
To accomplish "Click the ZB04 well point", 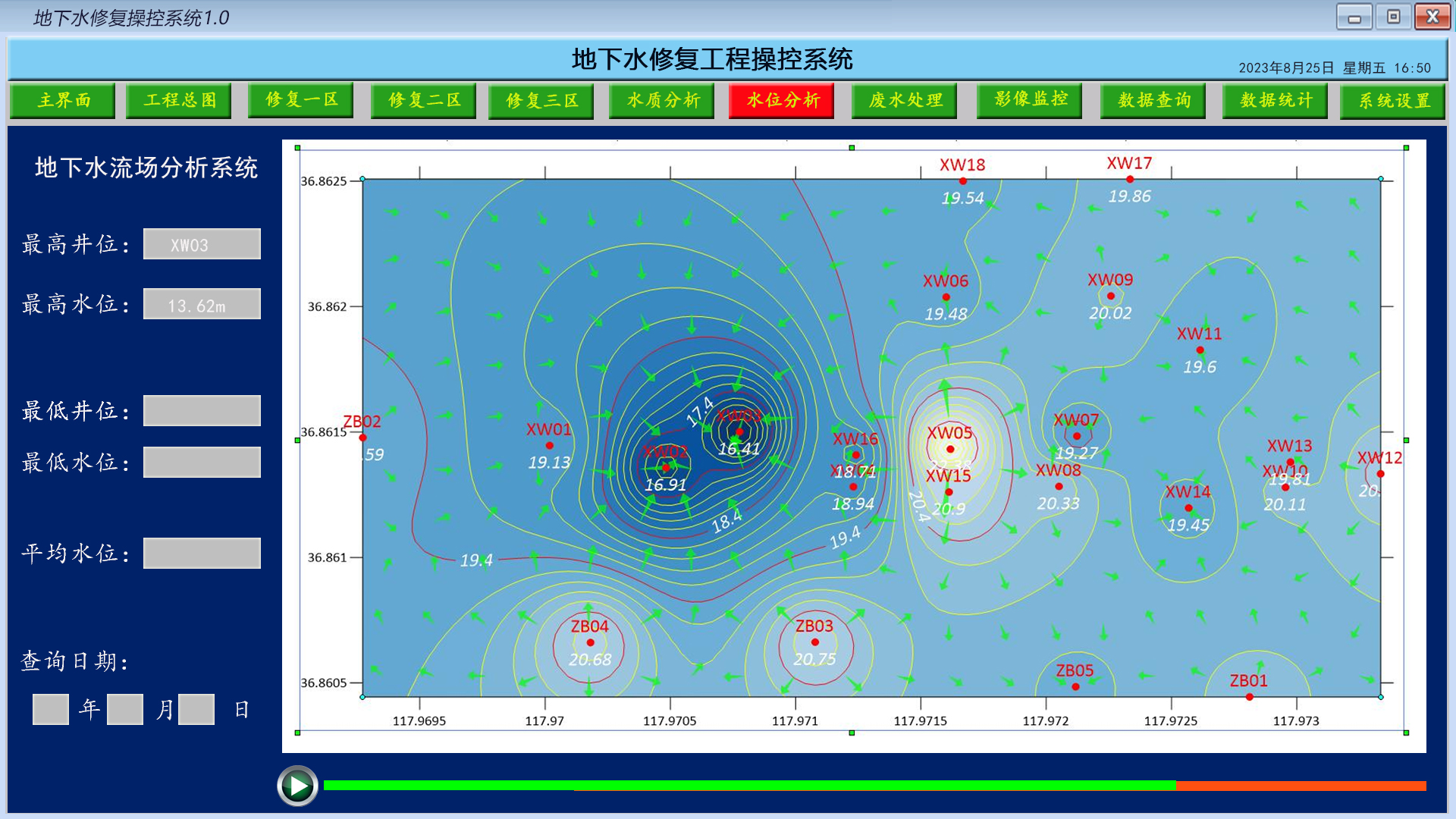I will 590,642.
